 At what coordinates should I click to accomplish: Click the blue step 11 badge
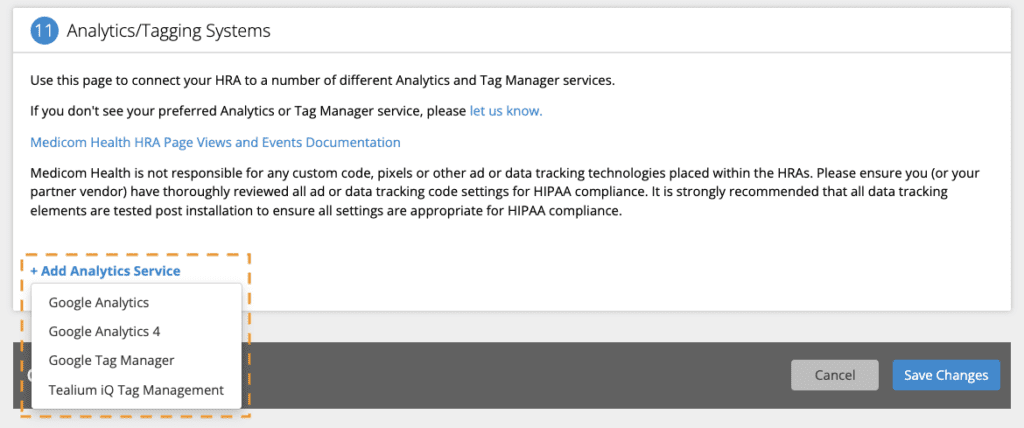coord(44,31)
